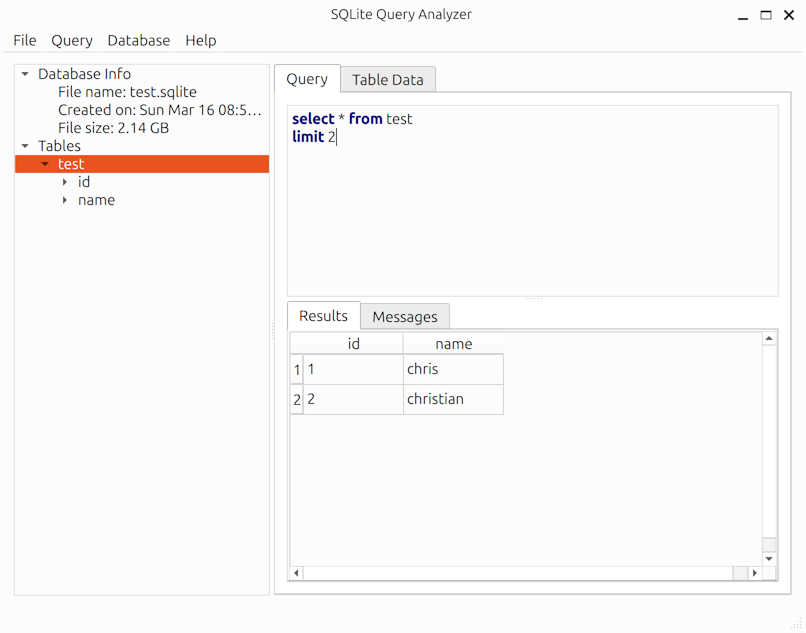Expand the id column node

pos(64,182)
